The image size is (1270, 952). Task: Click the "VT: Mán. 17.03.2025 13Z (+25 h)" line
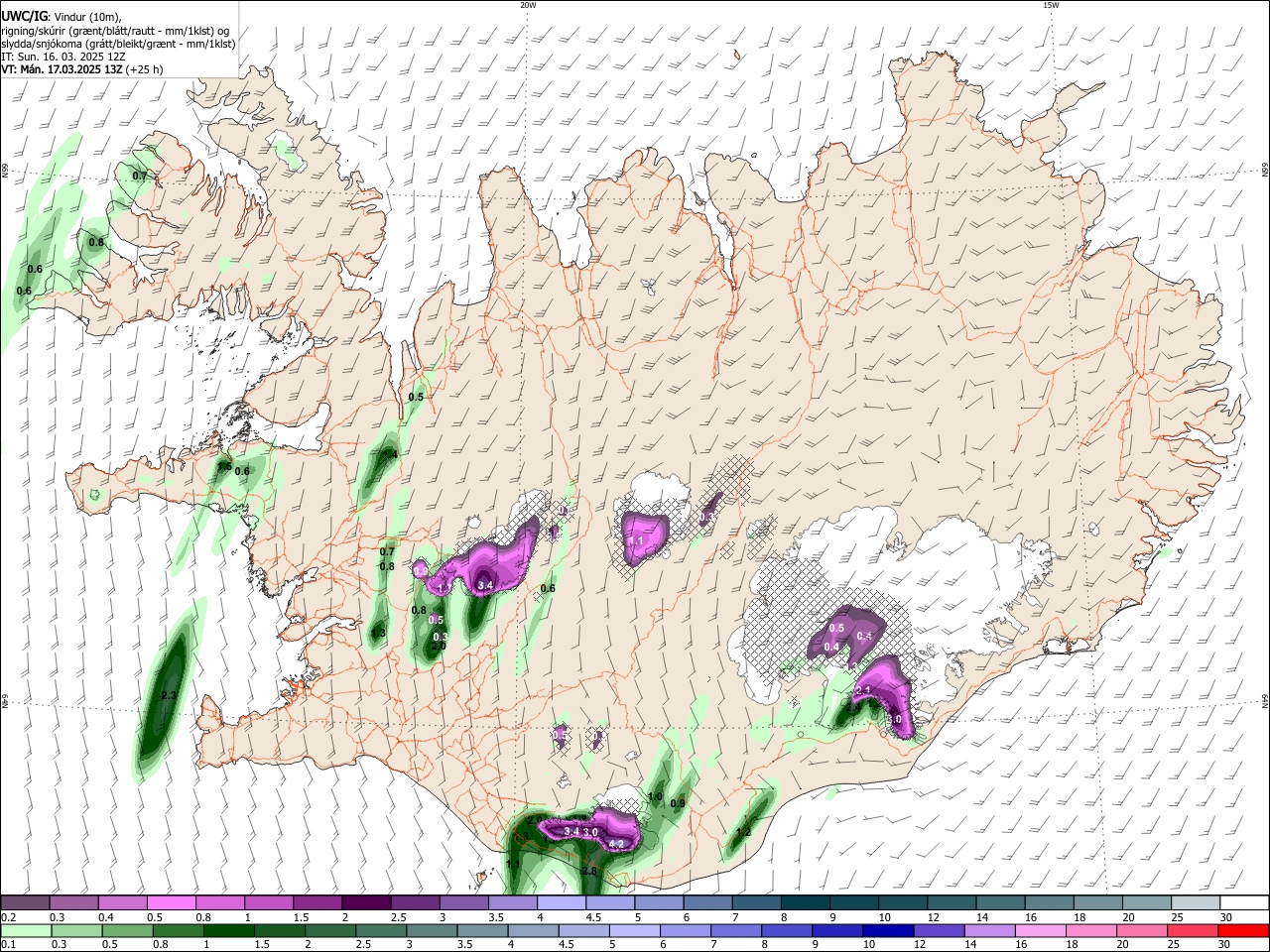[81, 69]
